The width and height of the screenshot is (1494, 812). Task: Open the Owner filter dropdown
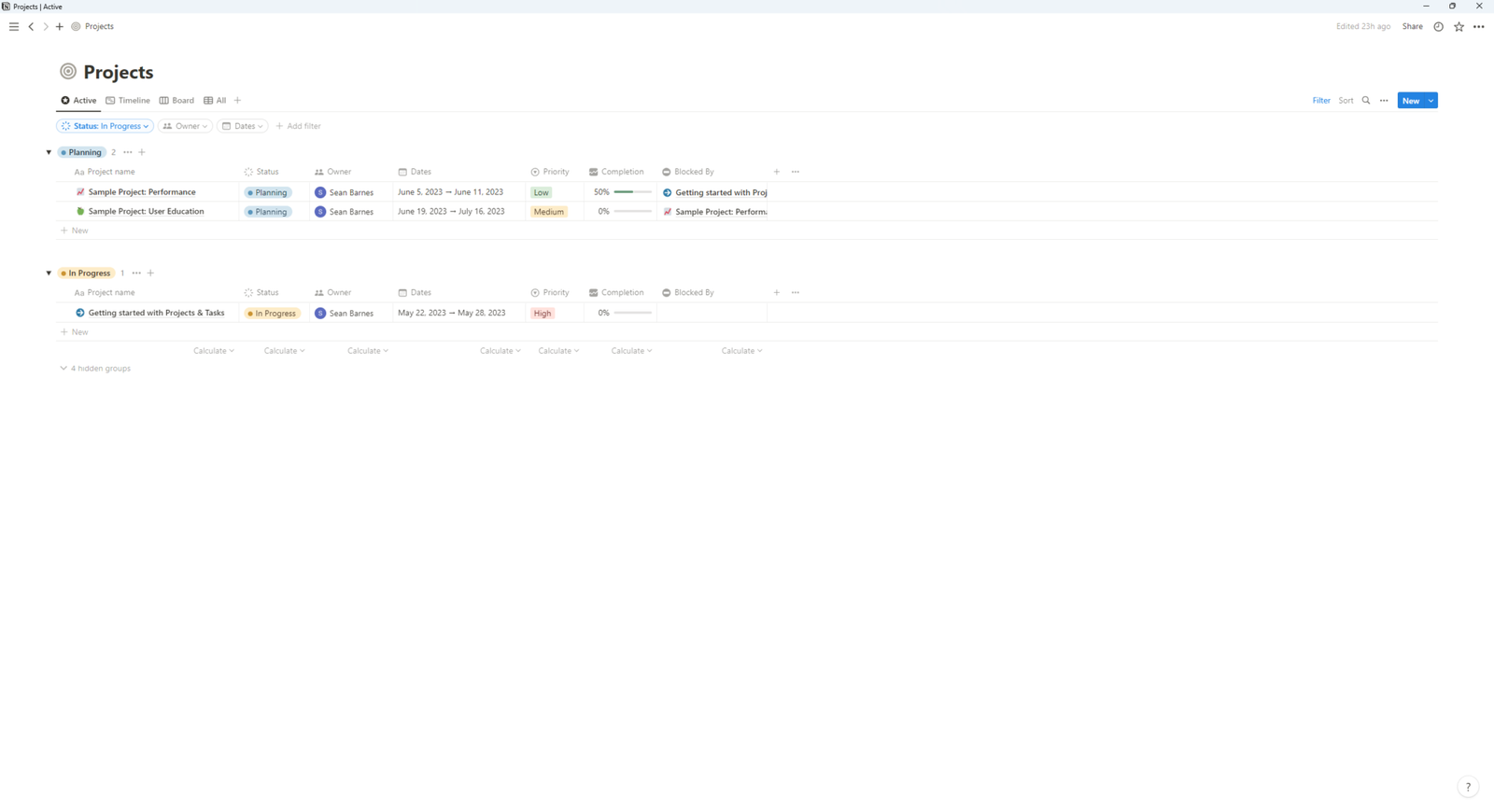185,126
